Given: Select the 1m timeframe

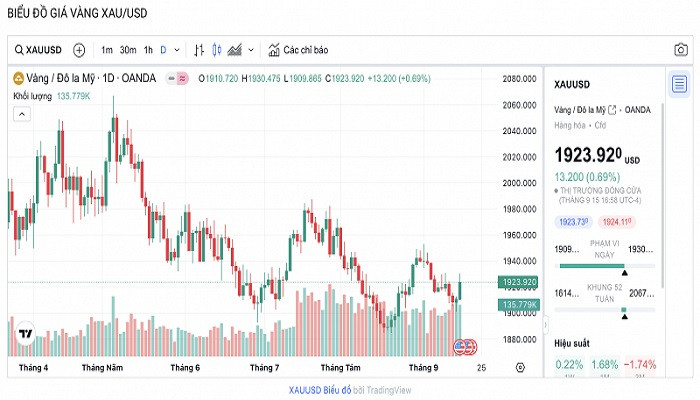Looking at the screenshot, I should pos(106,50).
